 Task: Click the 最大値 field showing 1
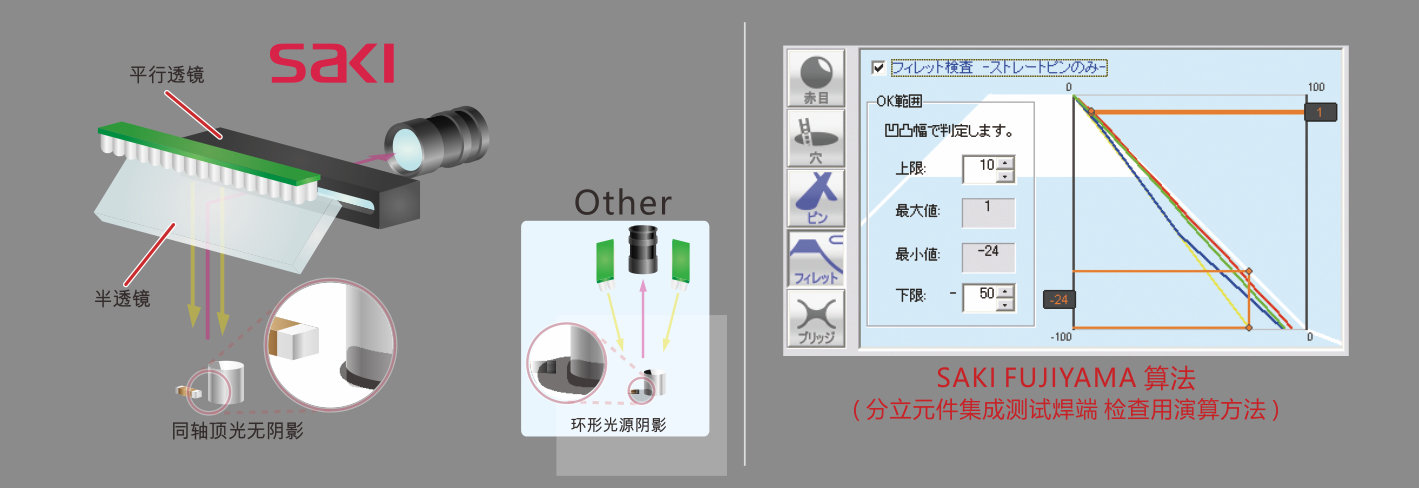[988, 212]
